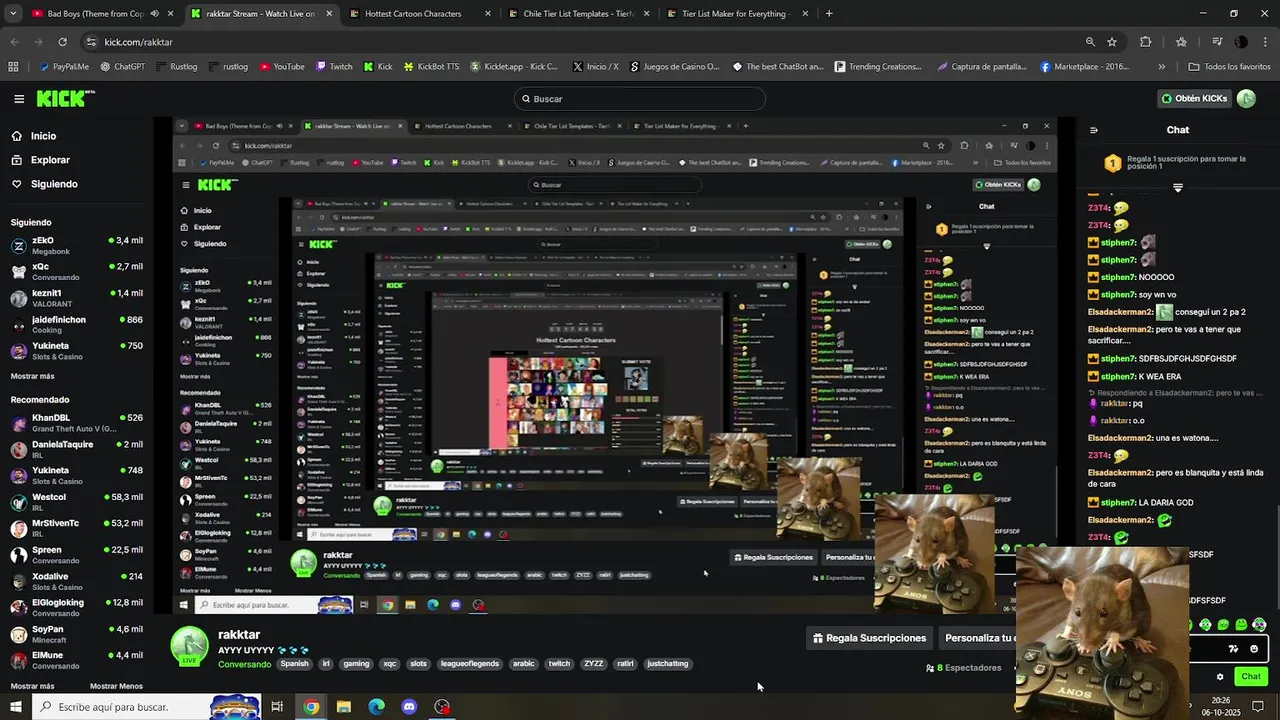Click the Obtén KICKs button
Viewport: 1280px width, 720px height.
(1194, 98)
